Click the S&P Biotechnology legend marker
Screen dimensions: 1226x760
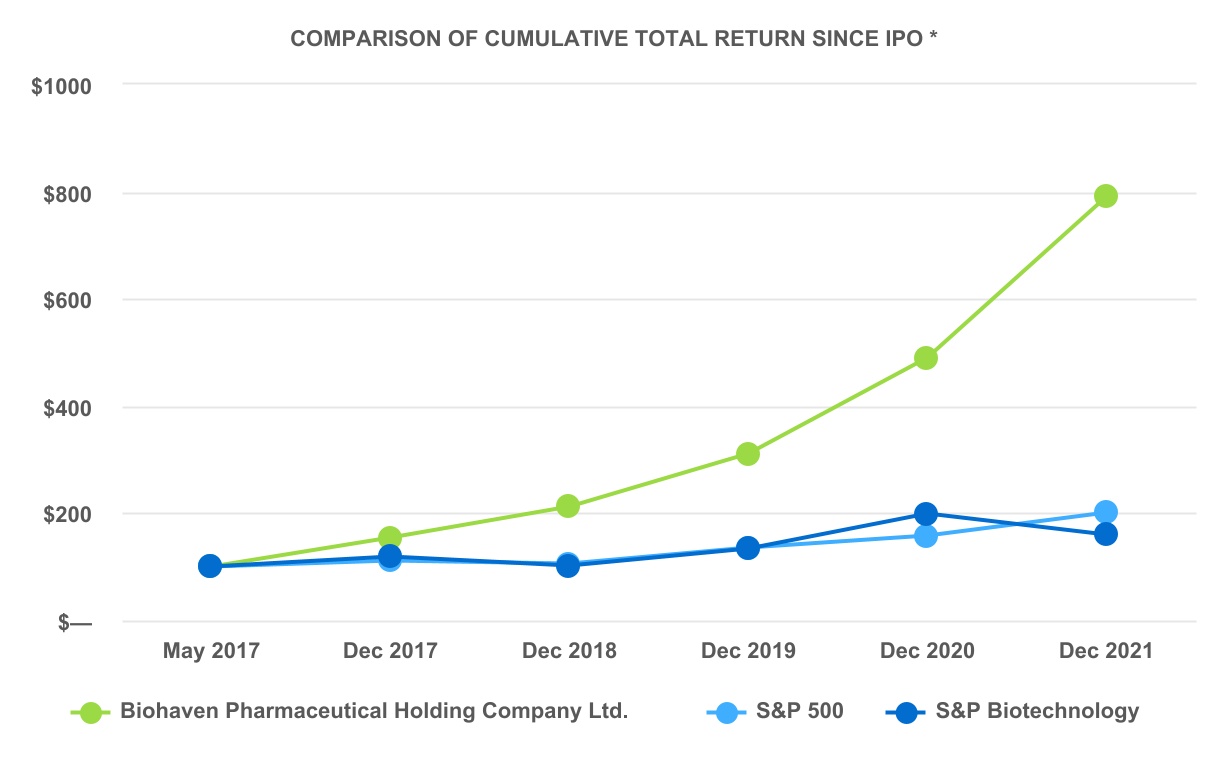(906, 713)
